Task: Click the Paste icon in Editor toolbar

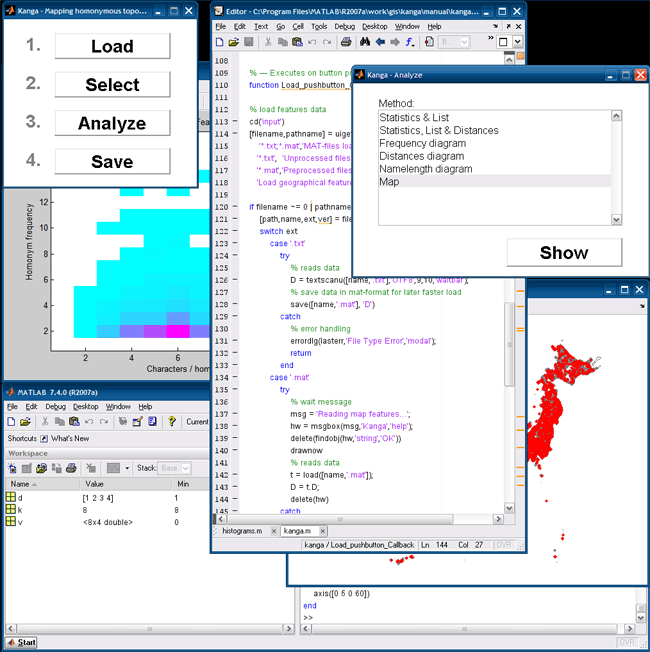Action: [297, 42]
